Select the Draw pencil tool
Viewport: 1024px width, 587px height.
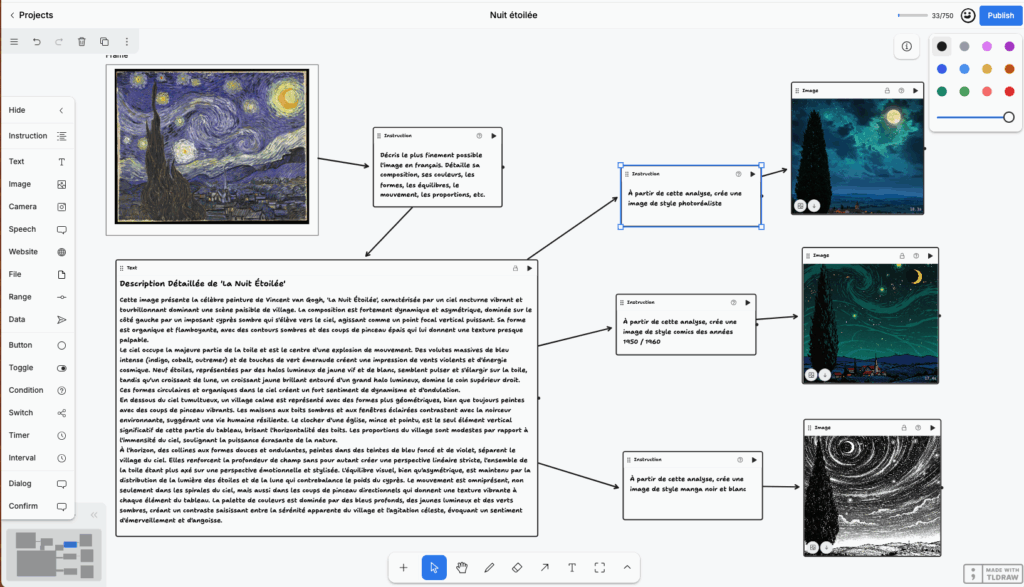(x=489, y=567)
